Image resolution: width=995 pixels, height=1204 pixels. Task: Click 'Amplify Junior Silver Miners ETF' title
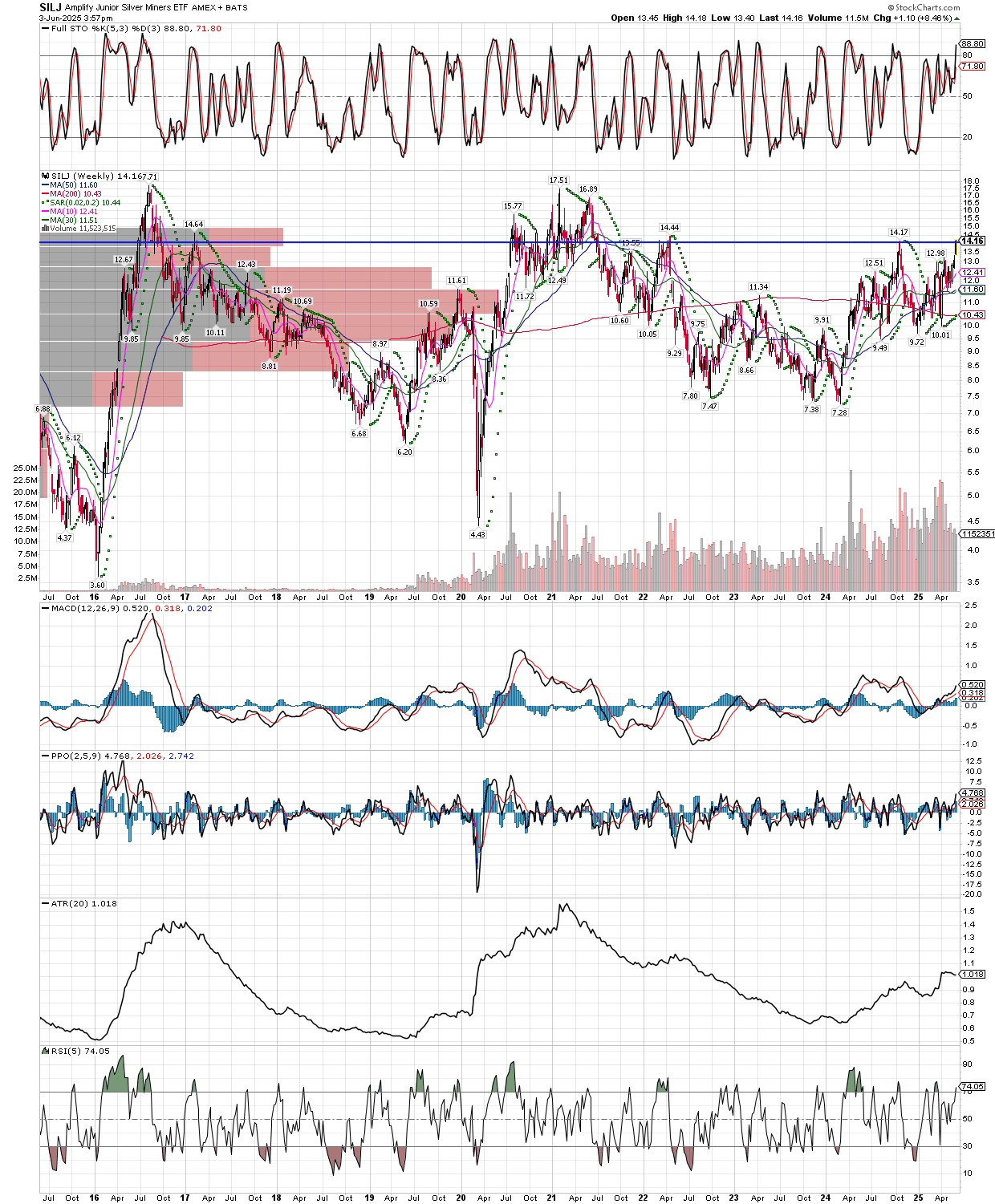coord(127,7)
